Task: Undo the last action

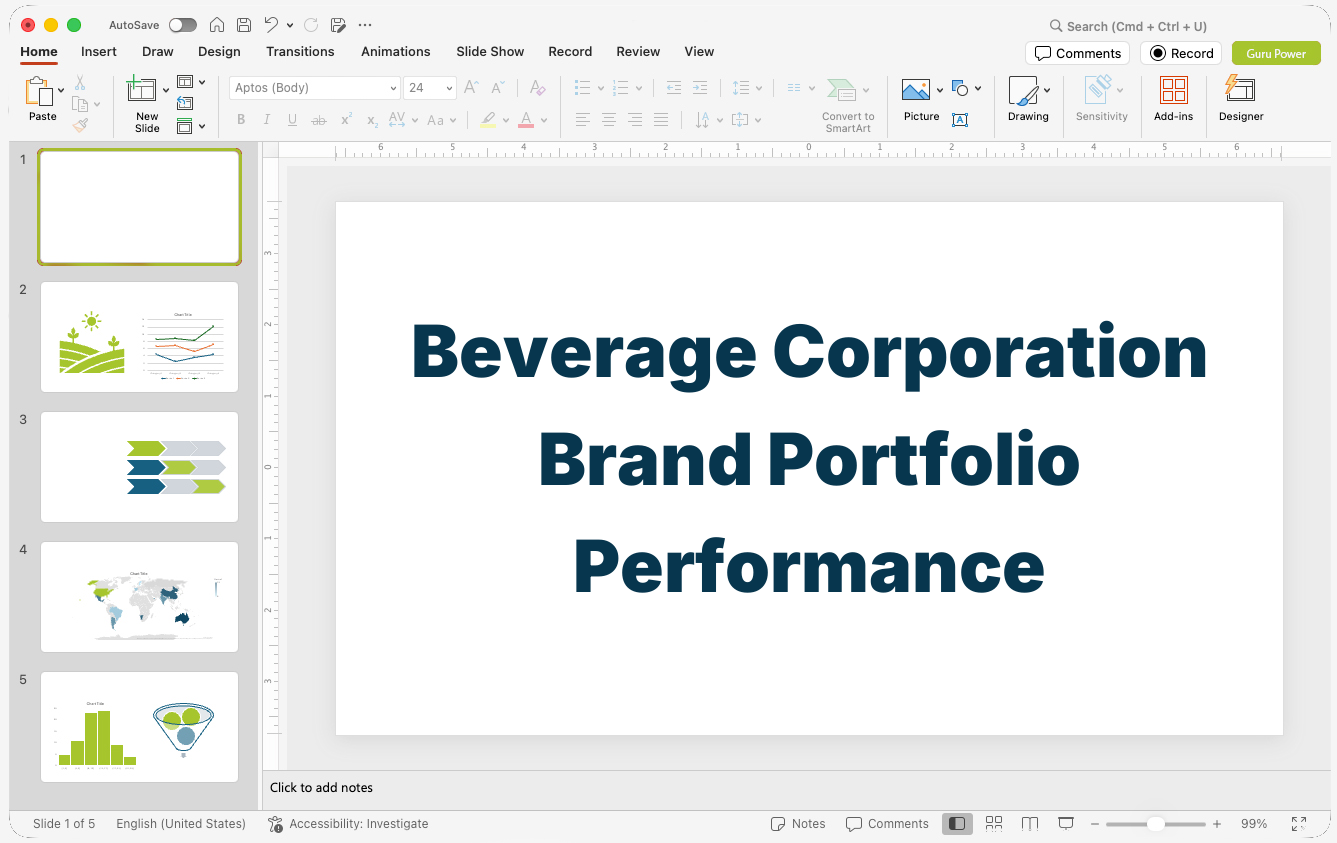Action: [x=271, y=25]
